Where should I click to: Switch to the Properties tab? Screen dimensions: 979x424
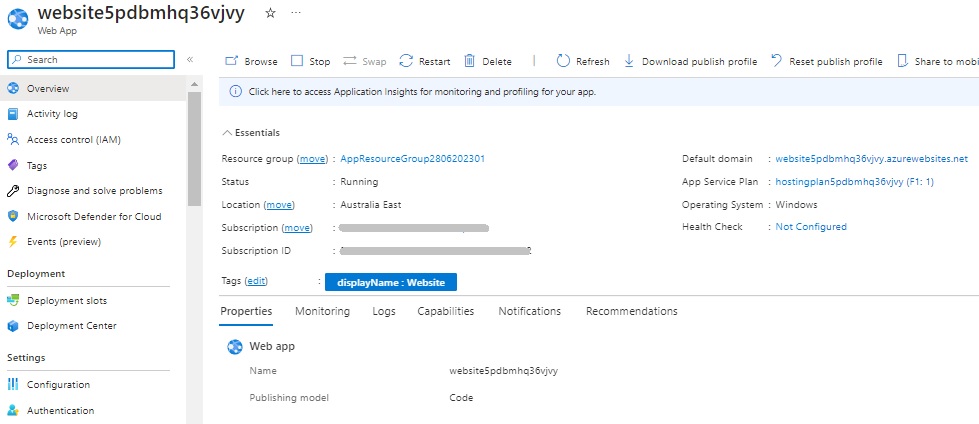(x=246, y=311)
